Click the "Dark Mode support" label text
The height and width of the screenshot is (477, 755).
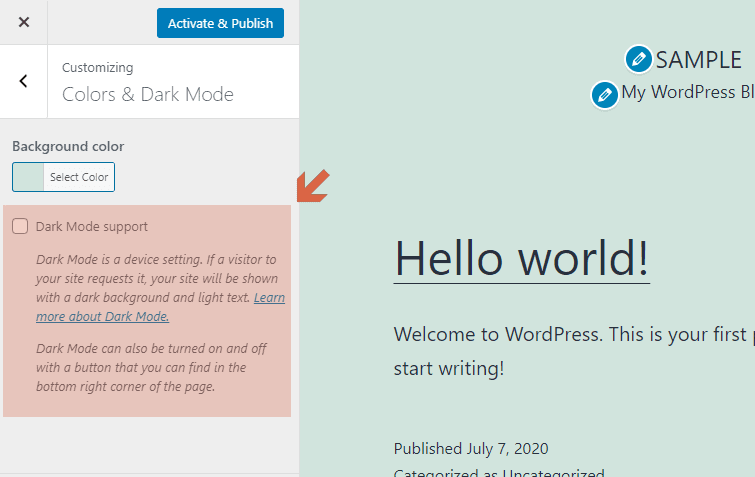(x=91, y=227)
